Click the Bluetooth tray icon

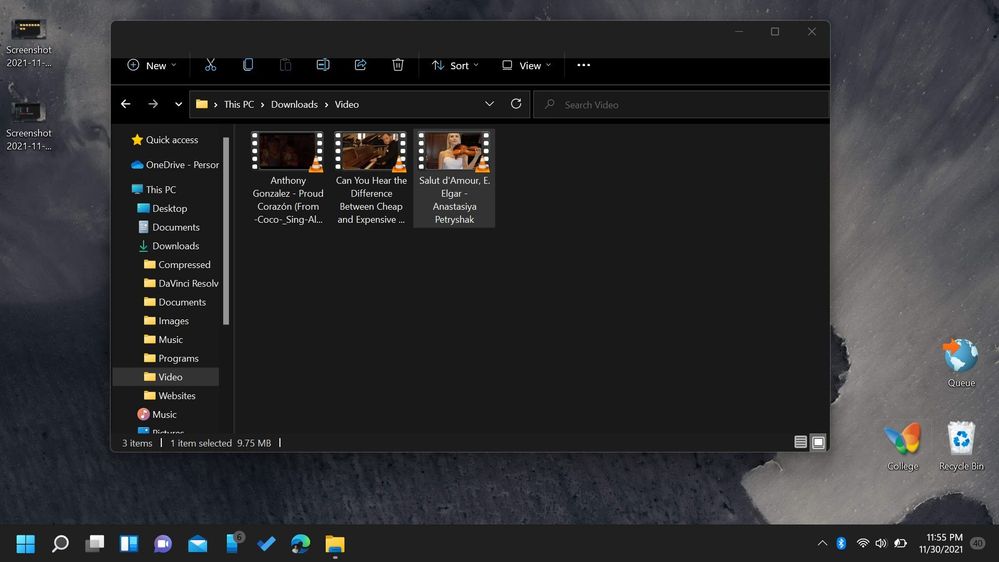point(841,544)
